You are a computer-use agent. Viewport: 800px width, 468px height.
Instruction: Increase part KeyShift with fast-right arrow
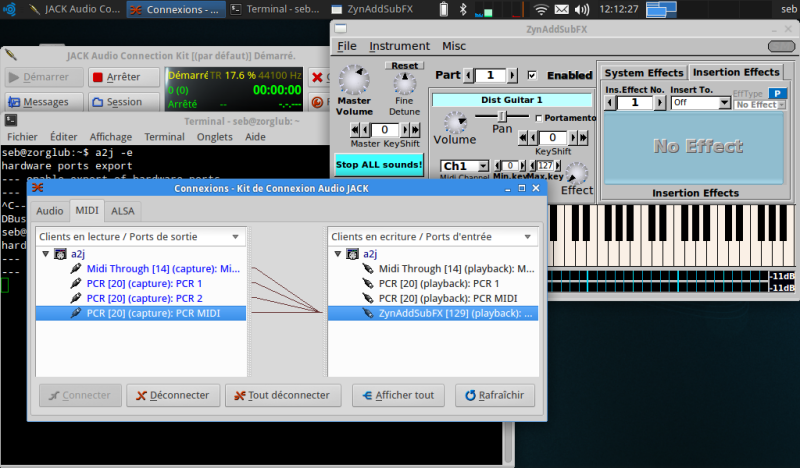tap(583, 138)
